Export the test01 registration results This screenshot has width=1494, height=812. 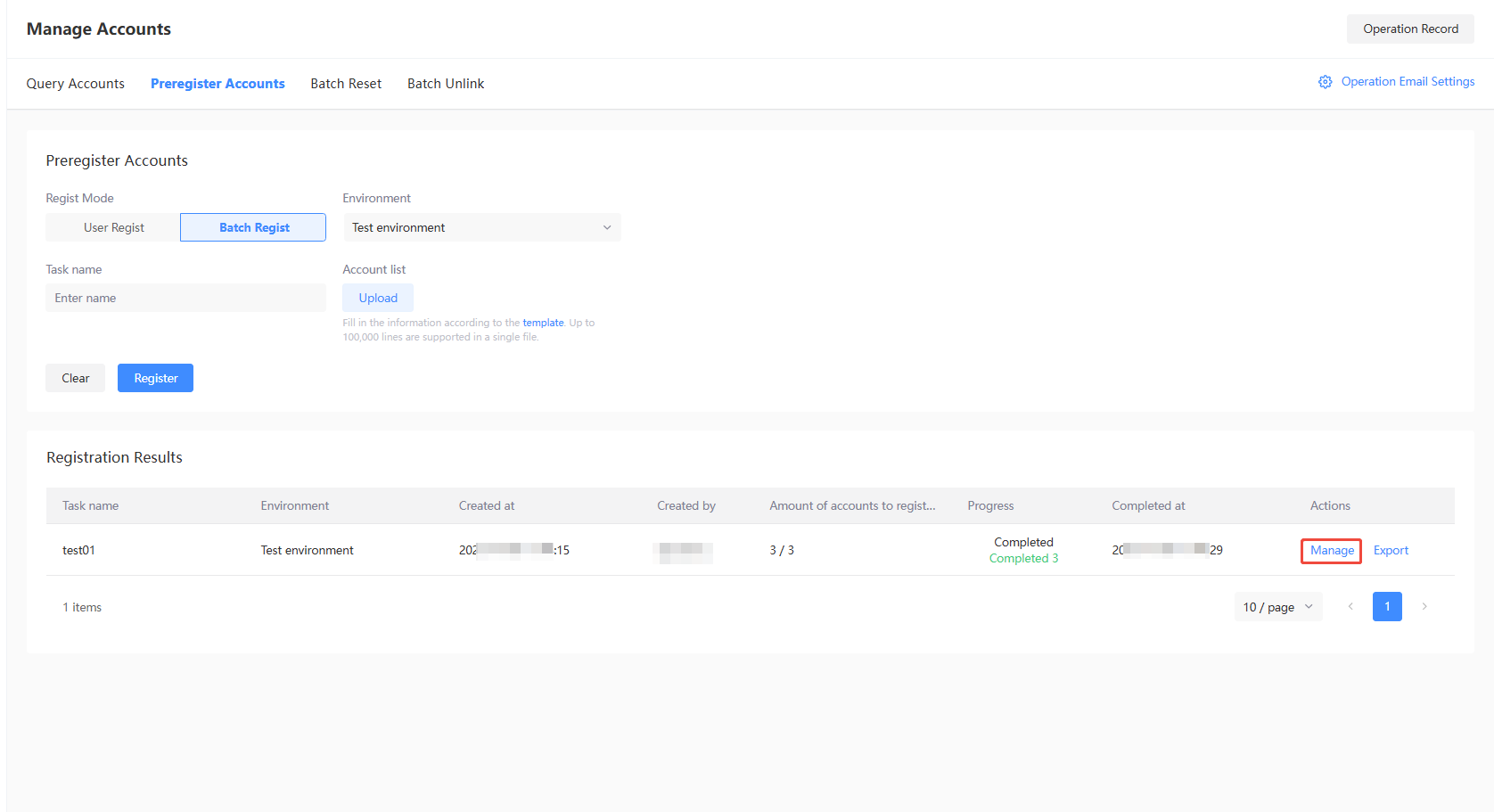click(1391, 551)
